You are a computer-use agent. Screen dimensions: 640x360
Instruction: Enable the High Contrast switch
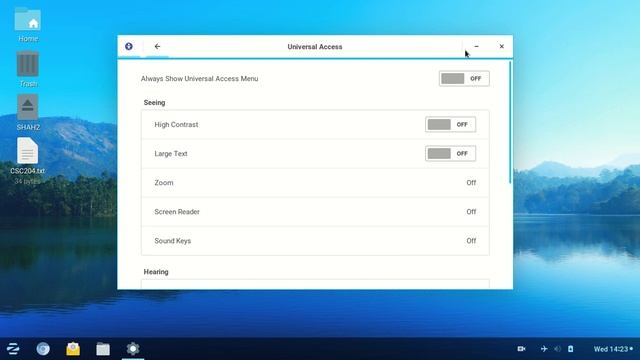450,124
